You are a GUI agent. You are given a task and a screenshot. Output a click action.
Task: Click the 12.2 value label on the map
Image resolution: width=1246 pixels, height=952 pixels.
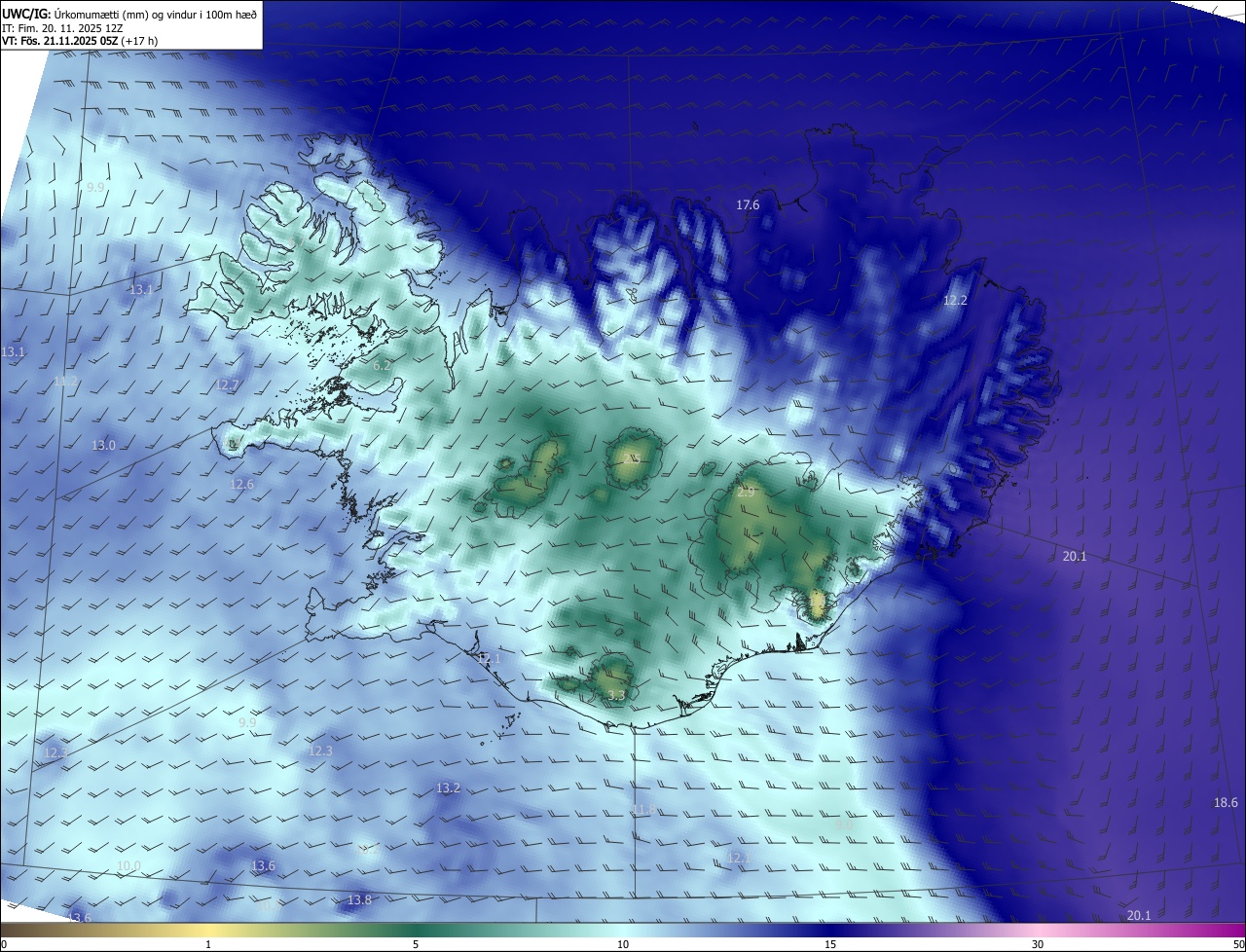(x=956, y=300)
